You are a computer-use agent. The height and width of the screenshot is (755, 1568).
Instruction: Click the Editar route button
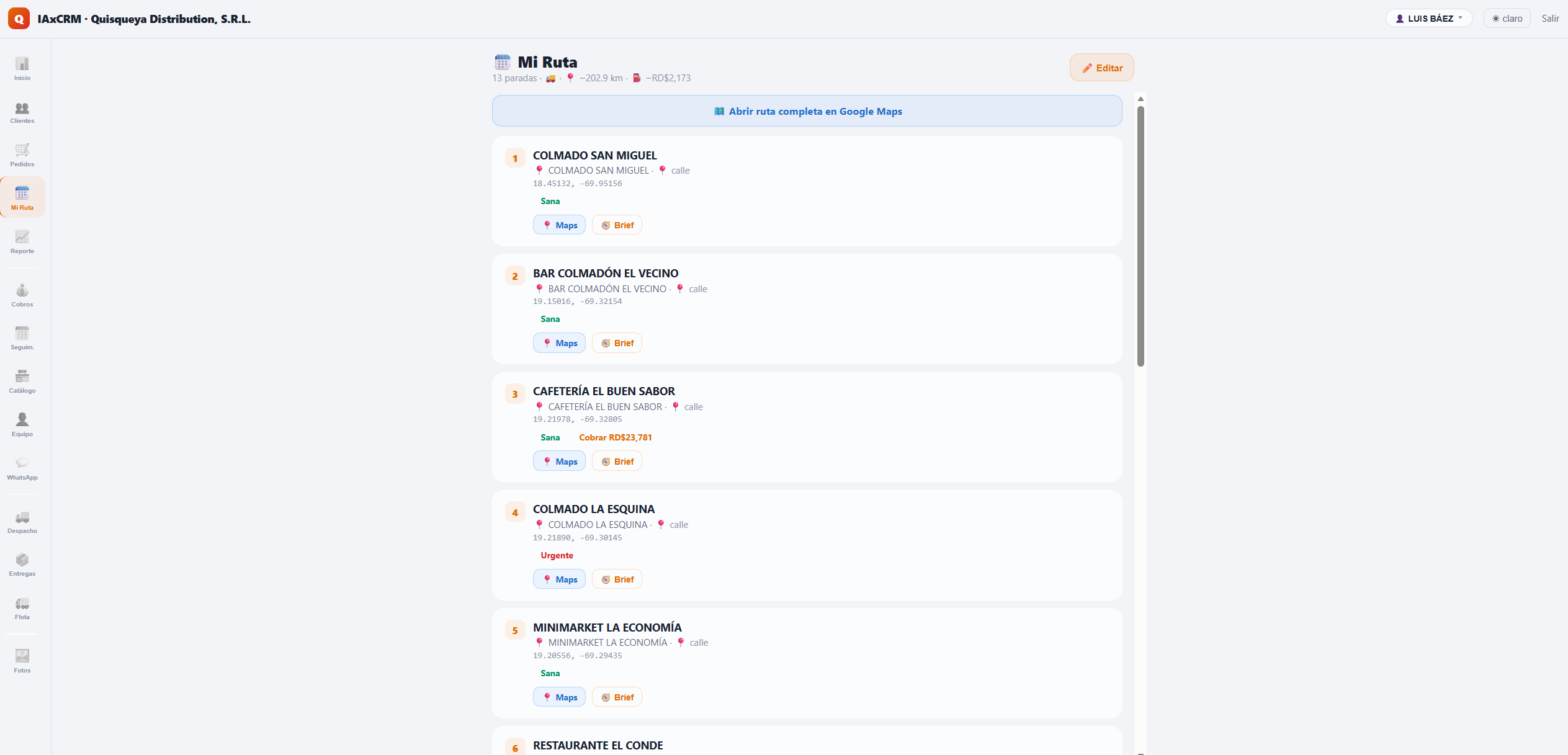(1102, 68)
